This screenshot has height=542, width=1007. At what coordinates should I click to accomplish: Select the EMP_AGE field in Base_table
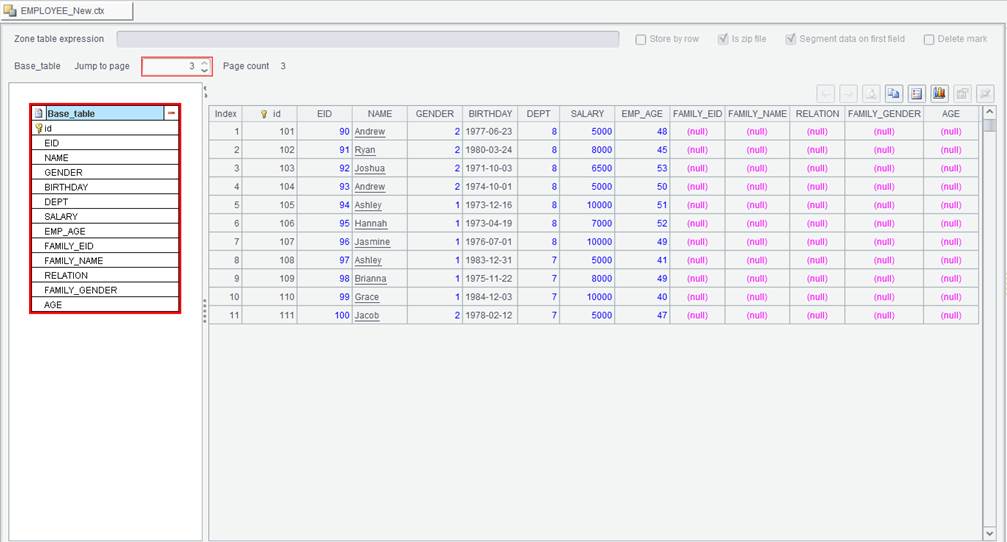pyautogui.click(x=105, y=231)
